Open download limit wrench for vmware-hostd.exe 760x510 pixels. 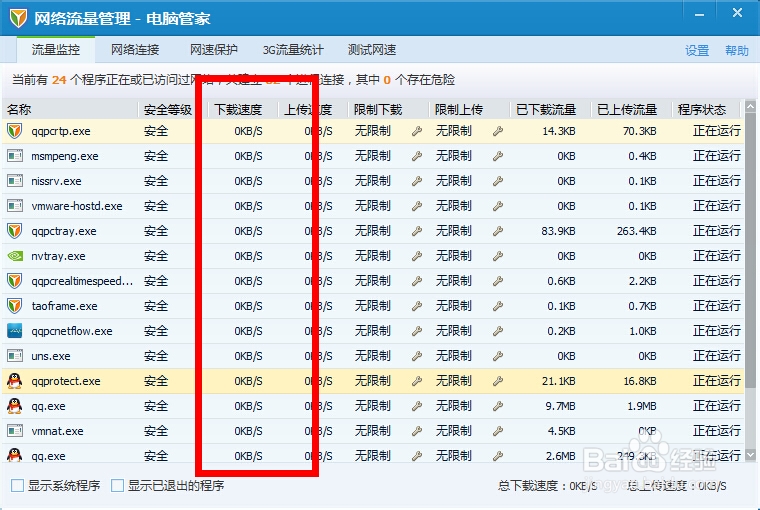tap(417, 206)
